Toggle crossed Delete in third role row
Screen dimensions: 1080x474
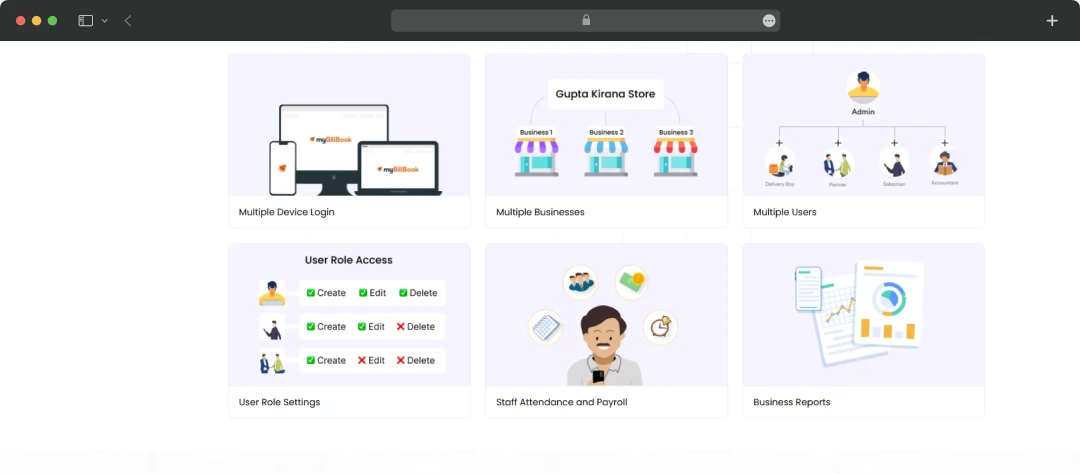400,360
